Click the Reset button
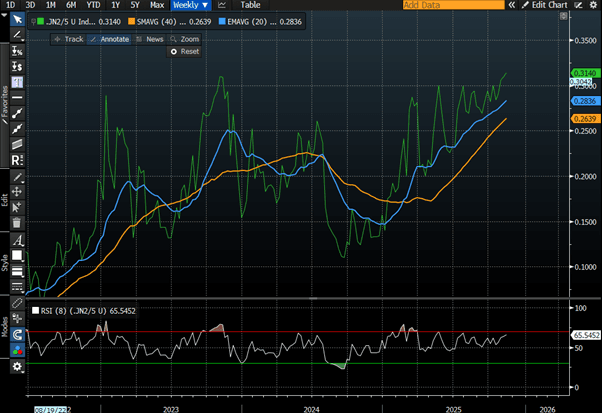This screenshot has width=602, height=413. pos(184,51)
